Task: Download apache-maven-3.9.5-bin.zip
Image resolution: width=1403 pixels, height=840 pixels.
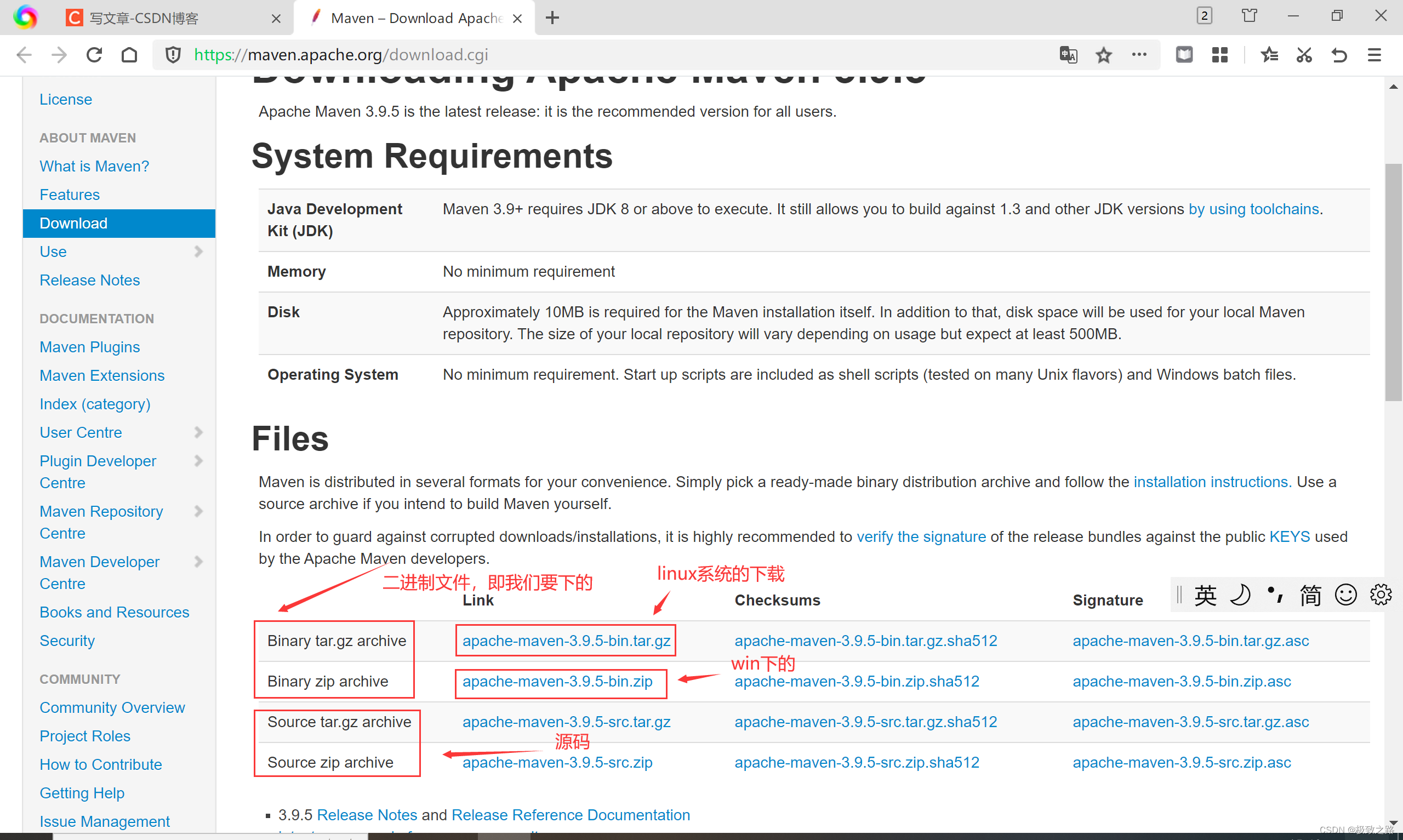Action: tap(557, 682)
